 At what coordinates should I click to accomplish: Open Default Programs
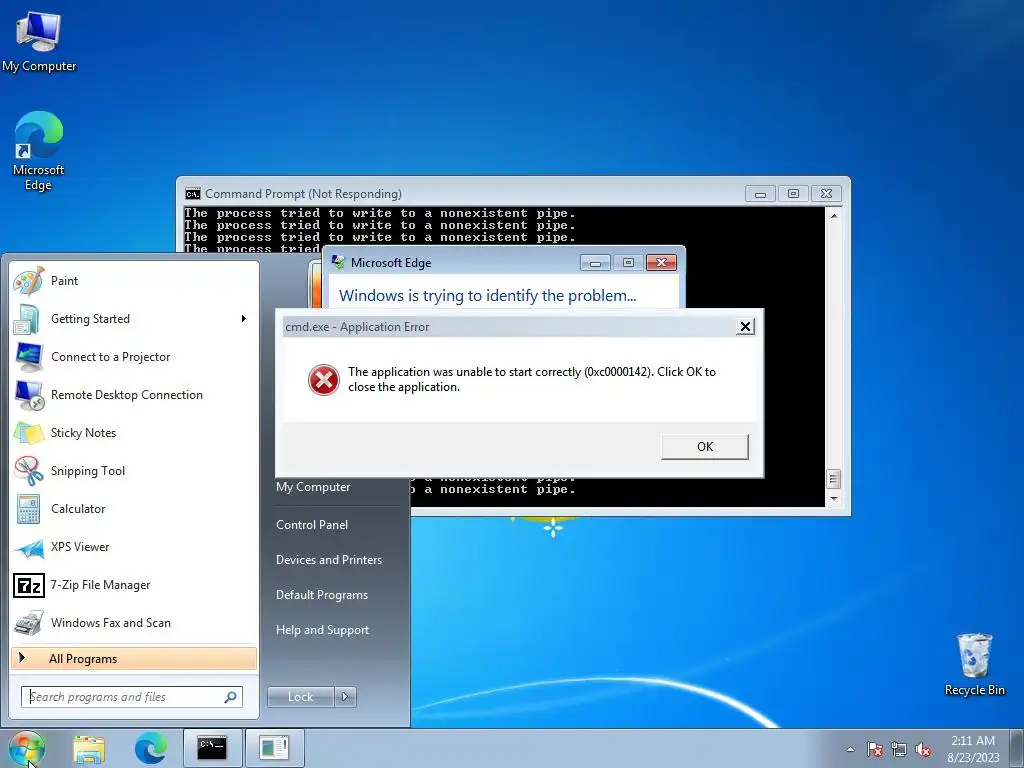(322, 595)
